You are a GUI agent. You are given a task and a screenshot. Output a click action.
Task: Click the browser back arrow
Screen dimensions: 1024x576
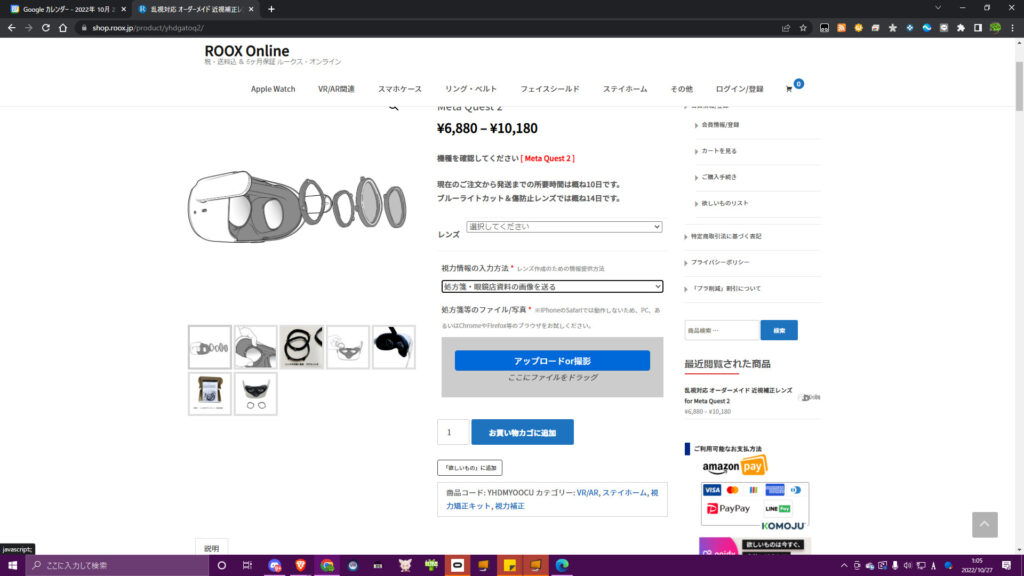tap(12, 28)
